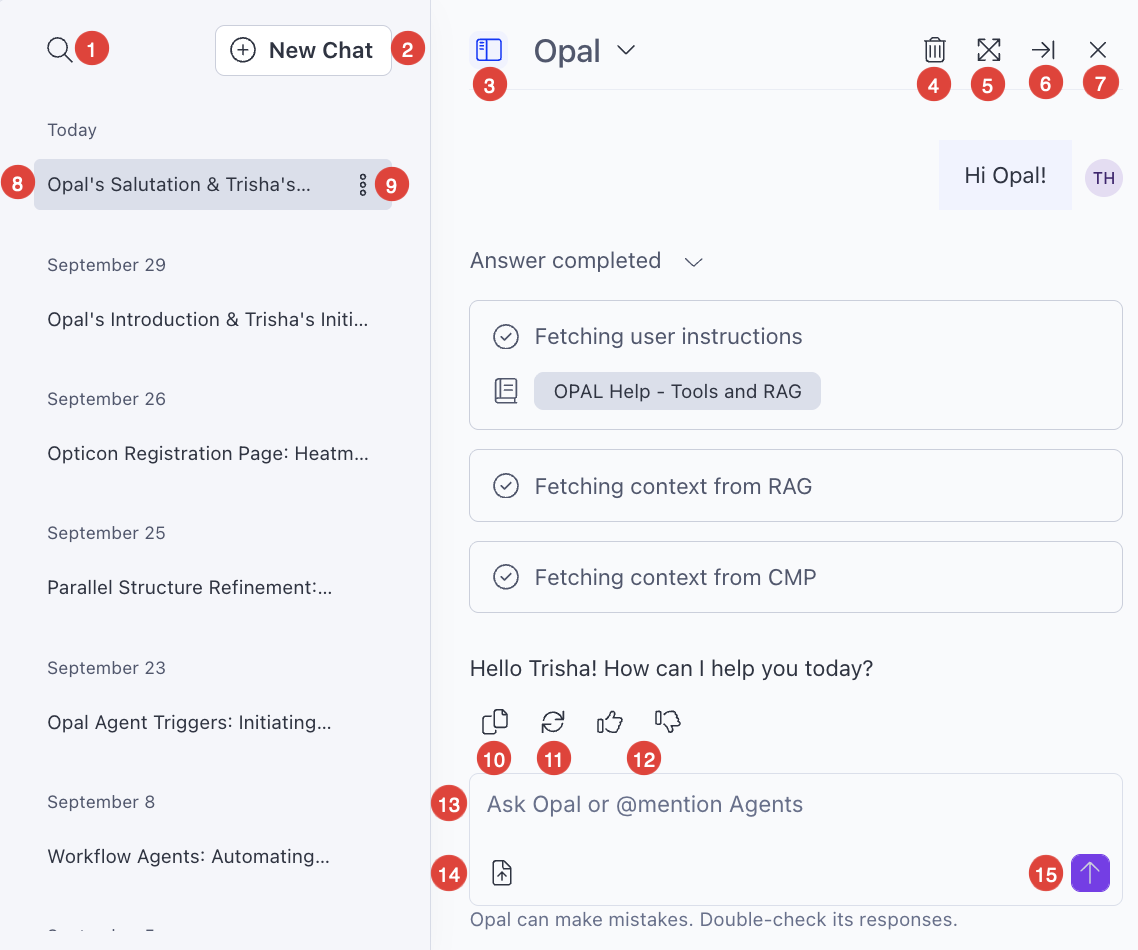The height and width of the screenshot is (950, 1138).
Task: Open OPAL Help - Tools and RAG chip
Action: point(677,391)
